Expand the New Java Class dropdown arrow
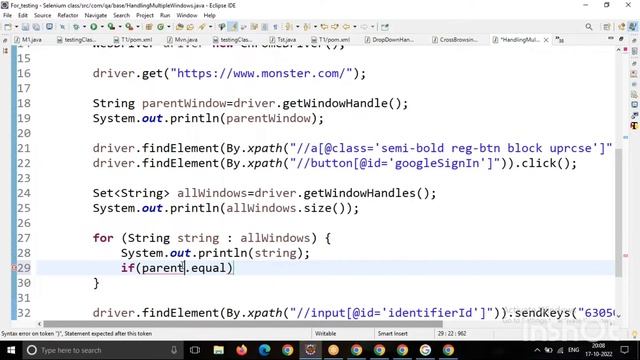 [x=169, y=27]
